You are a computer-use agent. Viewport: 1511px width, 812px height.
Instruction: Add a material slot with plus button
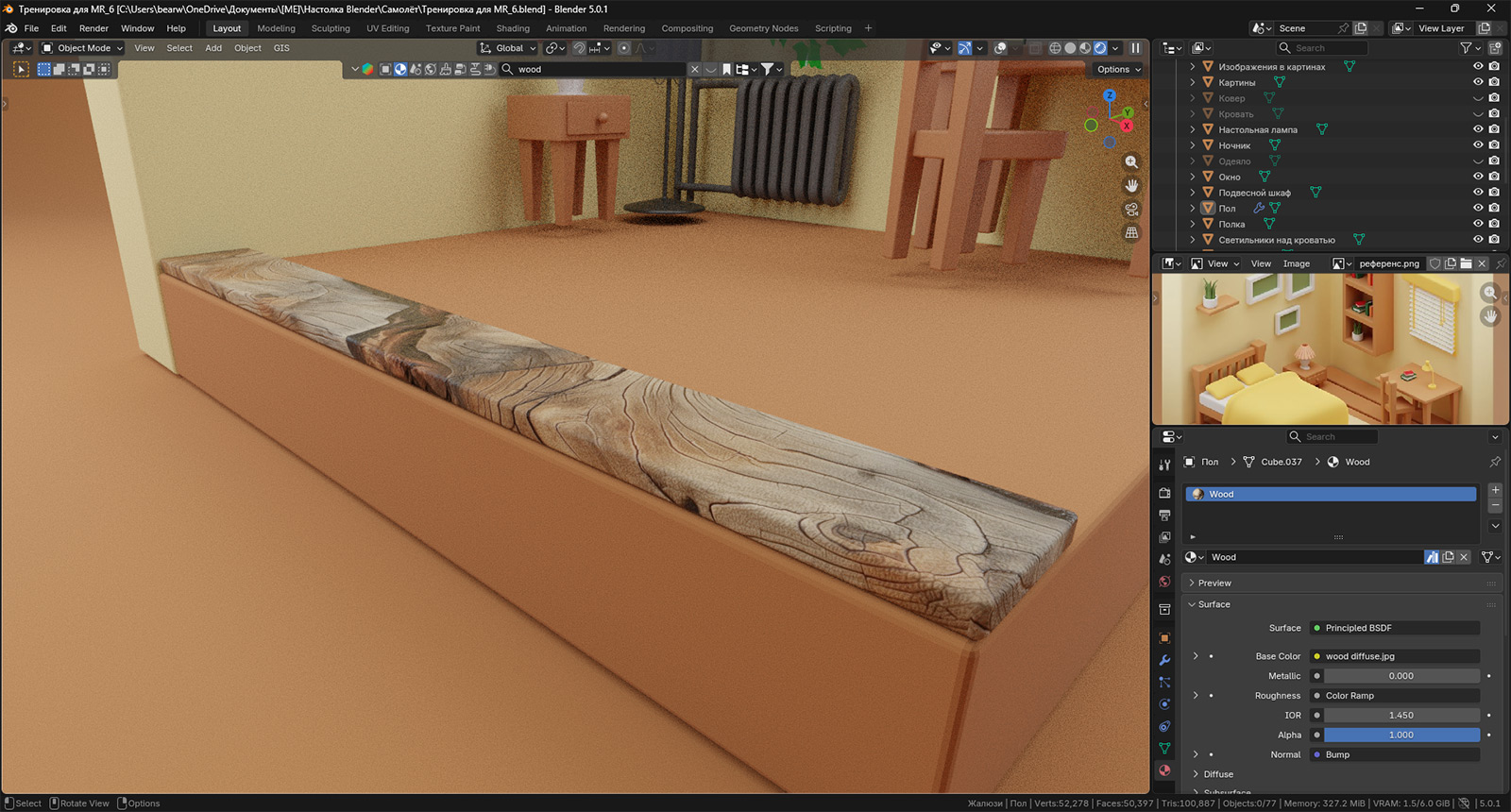coord(1495,490)
